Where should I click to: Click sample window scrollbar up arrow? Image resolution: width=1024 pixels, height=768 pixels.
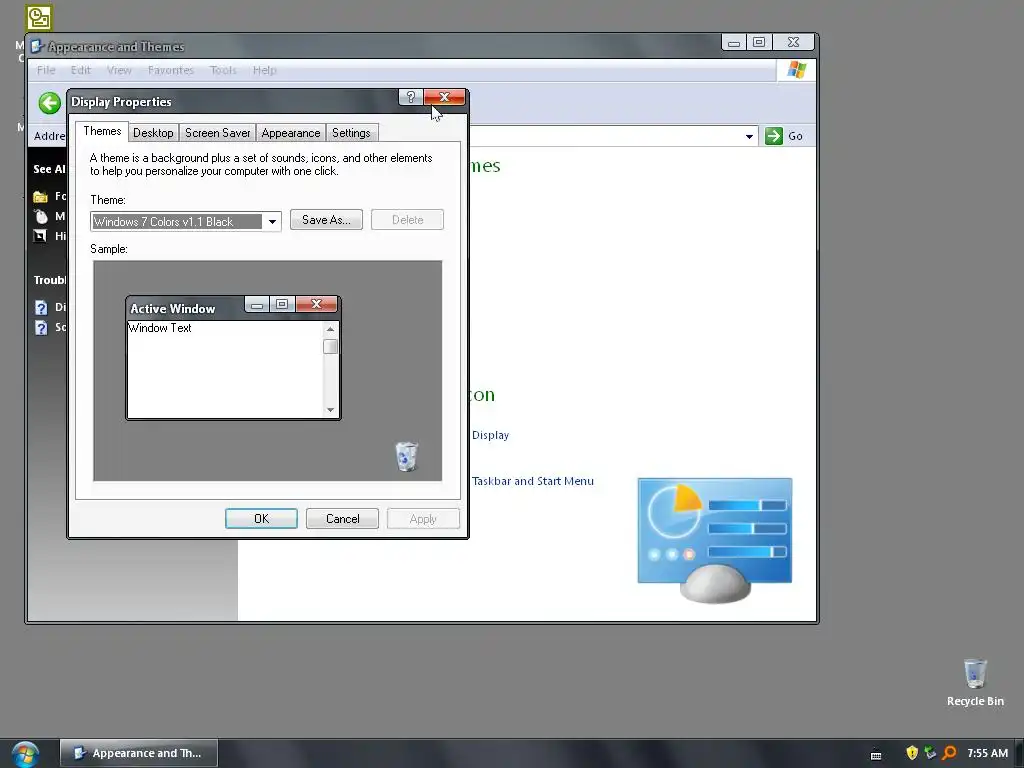pyautogui.click(x=330, y=329)
